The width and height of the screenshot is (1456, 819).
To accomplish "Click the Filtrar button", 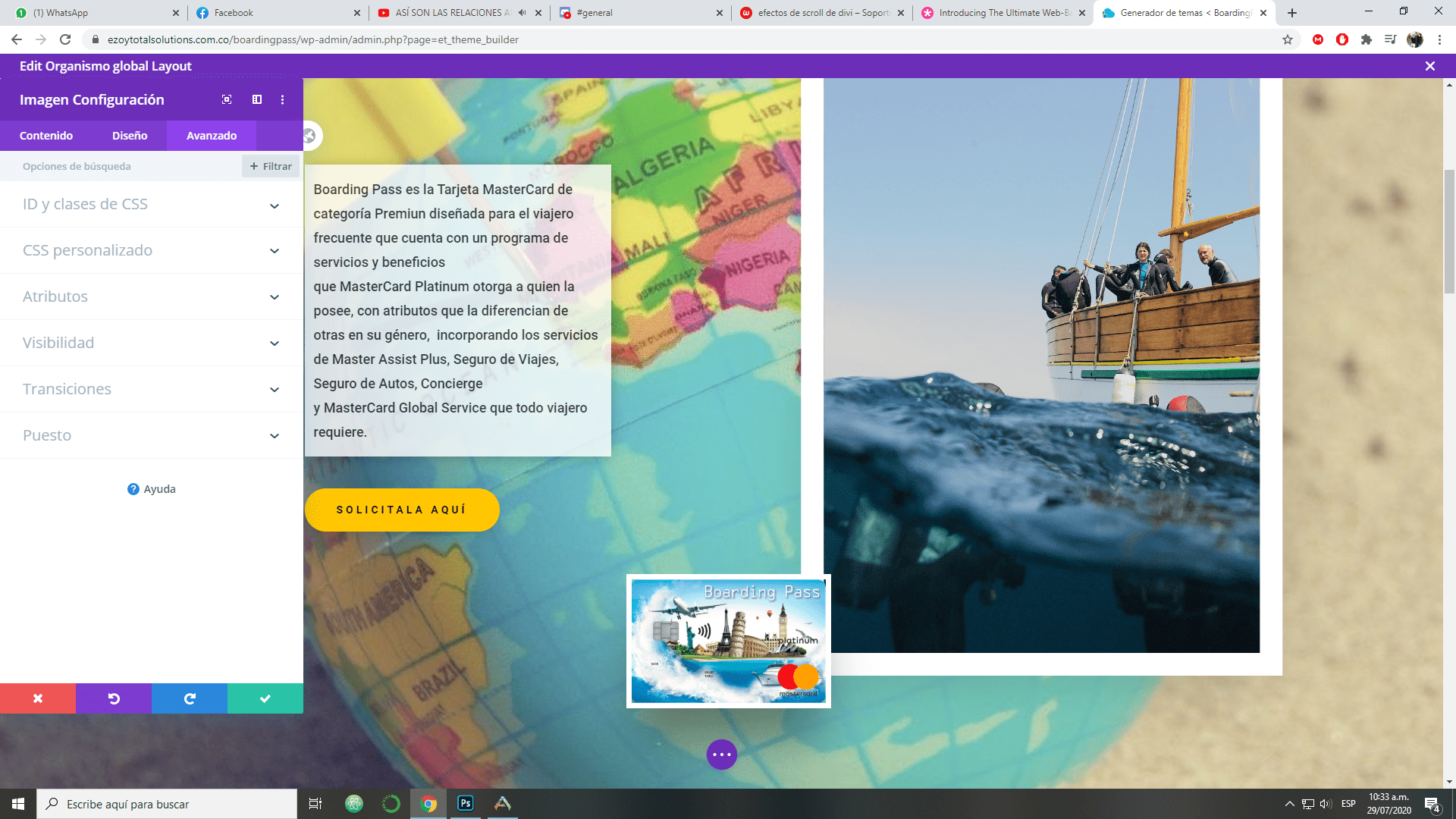I will [271, 166].
